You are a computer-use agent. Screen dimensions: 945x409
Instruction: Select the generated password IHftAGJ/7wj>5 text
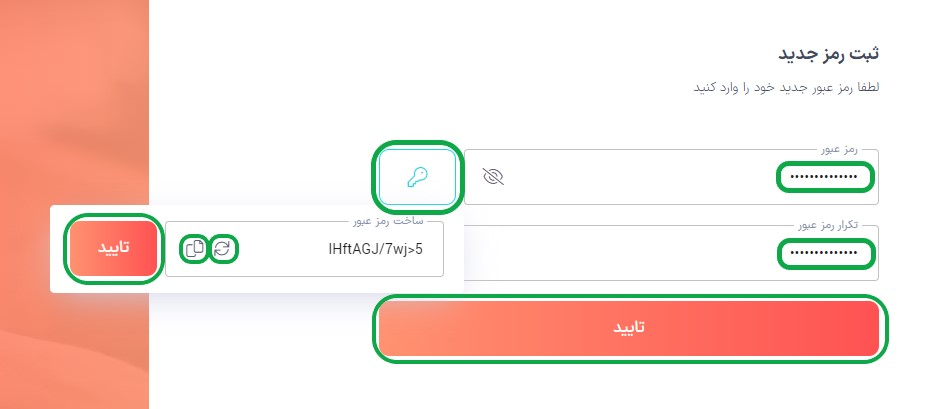375,249
